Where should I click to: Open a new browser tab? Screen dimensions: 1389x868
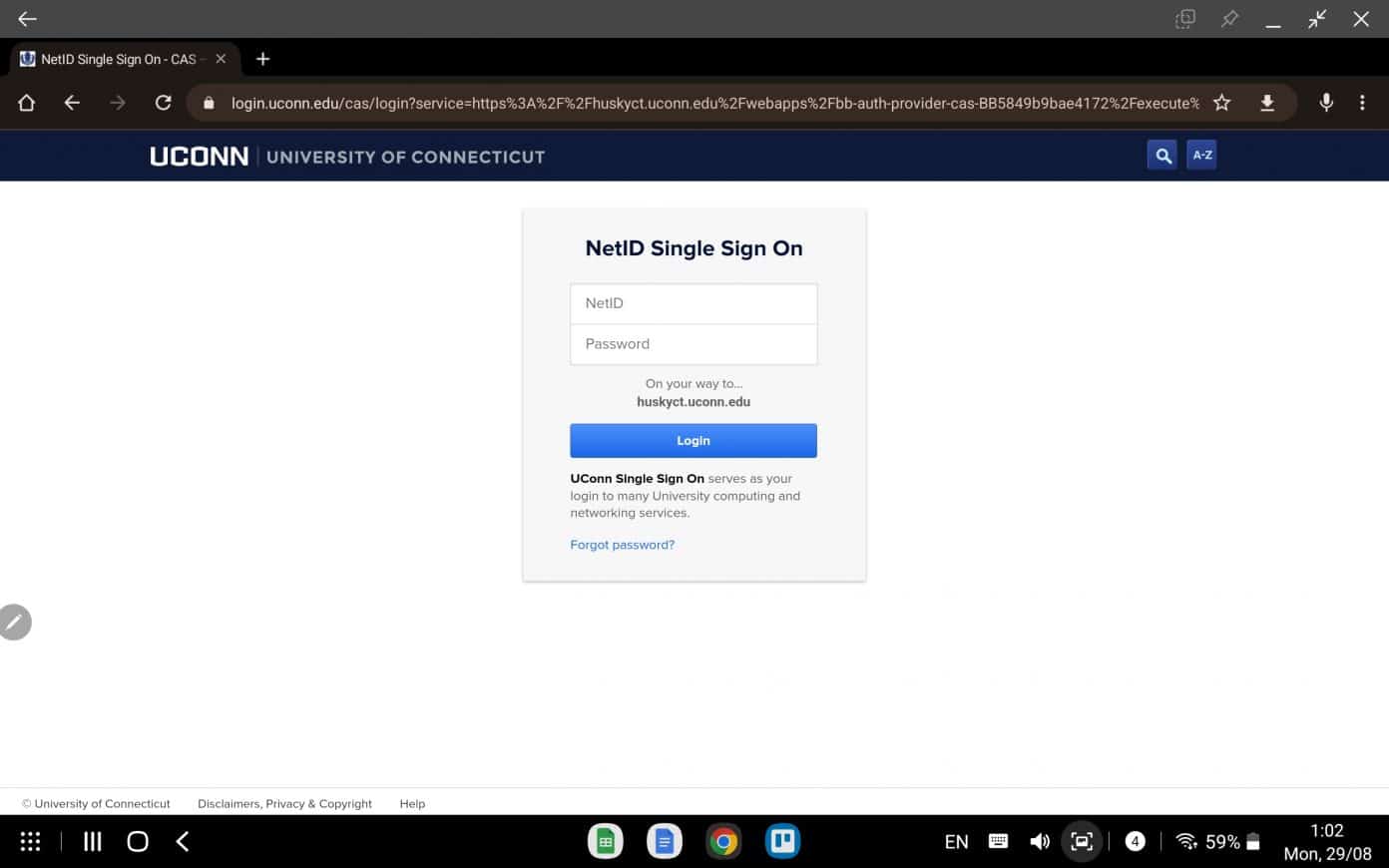point(262,58)
